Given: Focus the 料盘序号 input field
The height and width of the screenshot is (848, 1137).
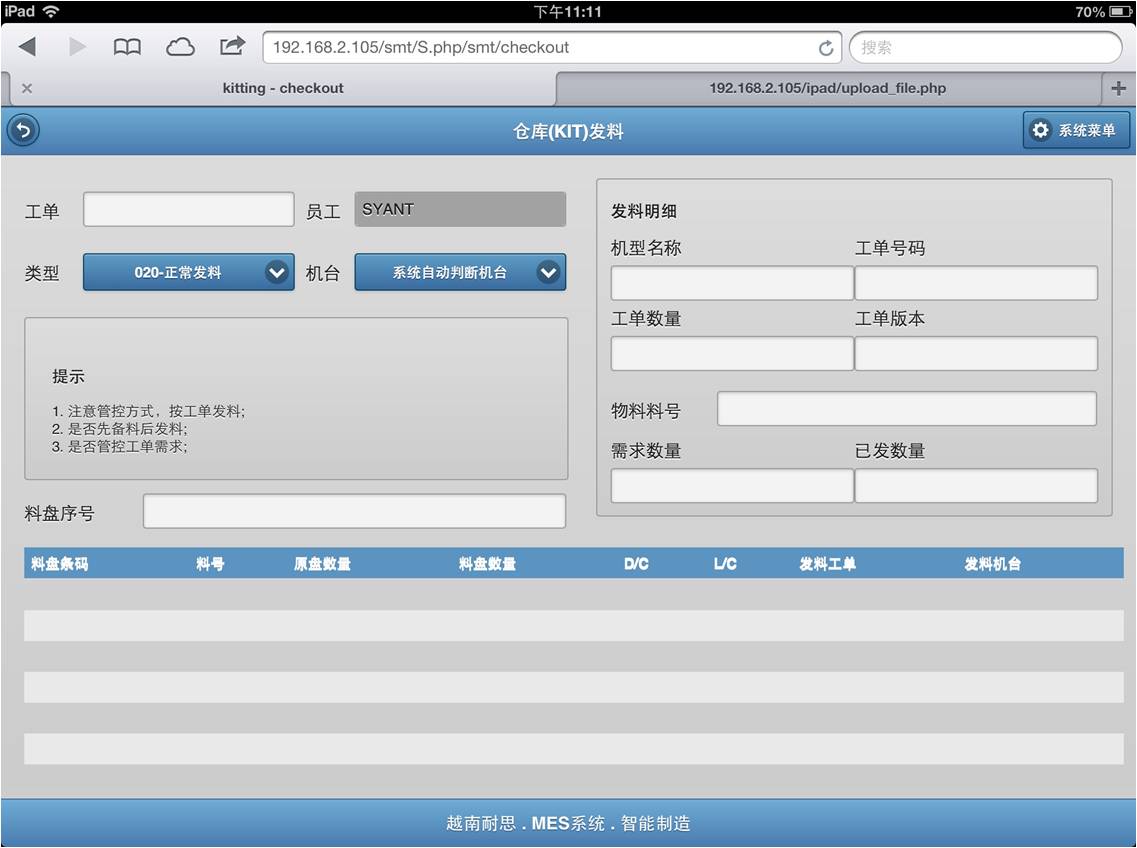Looking at the screenshot, I should 354,512.
